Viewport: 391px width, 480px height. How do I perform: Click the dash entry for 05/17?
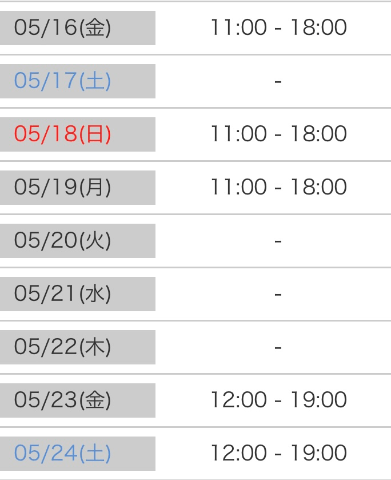[278, 81]
